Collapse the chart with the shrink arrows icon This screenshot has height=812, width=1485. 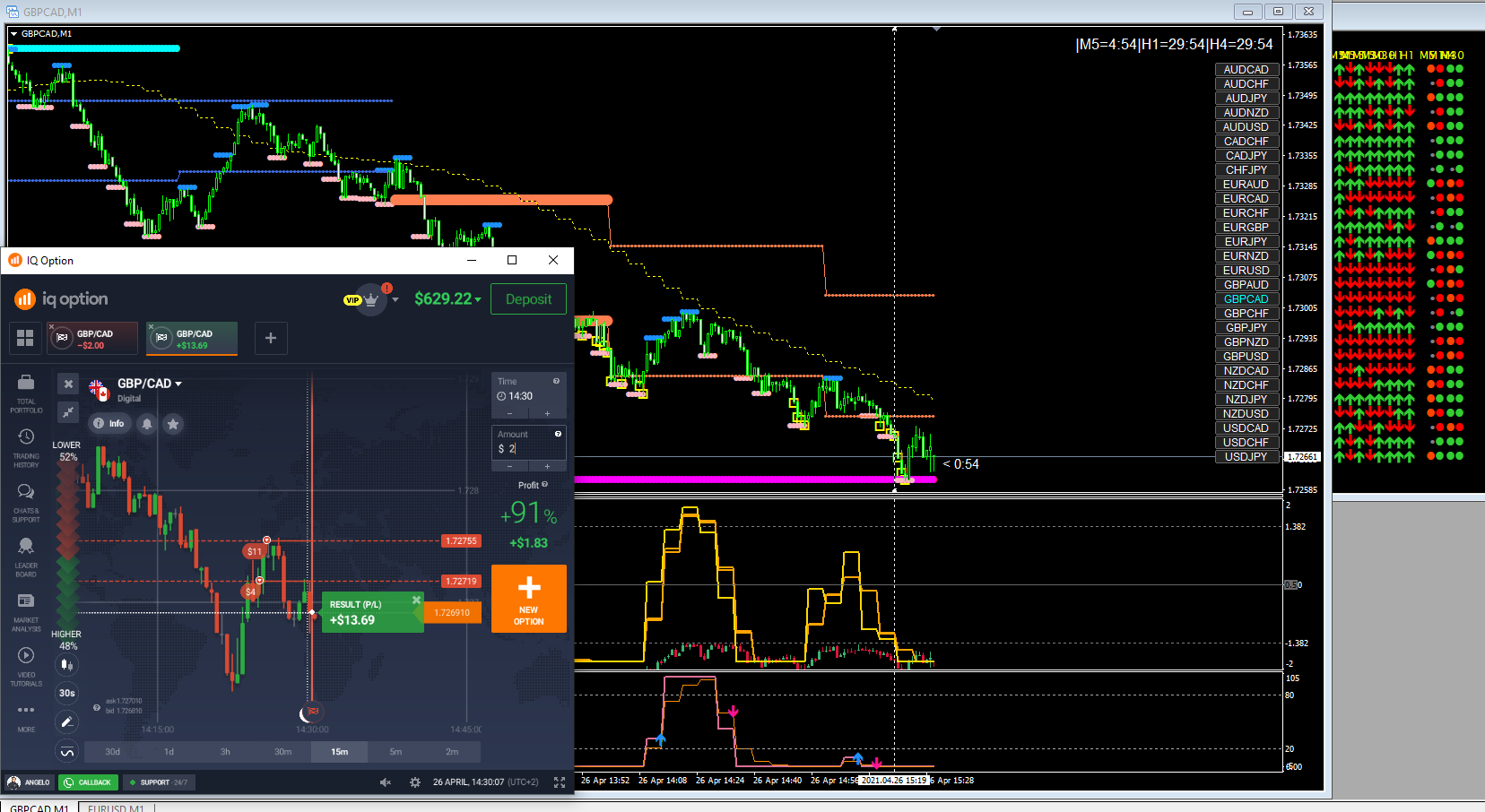tap(68, 411)
